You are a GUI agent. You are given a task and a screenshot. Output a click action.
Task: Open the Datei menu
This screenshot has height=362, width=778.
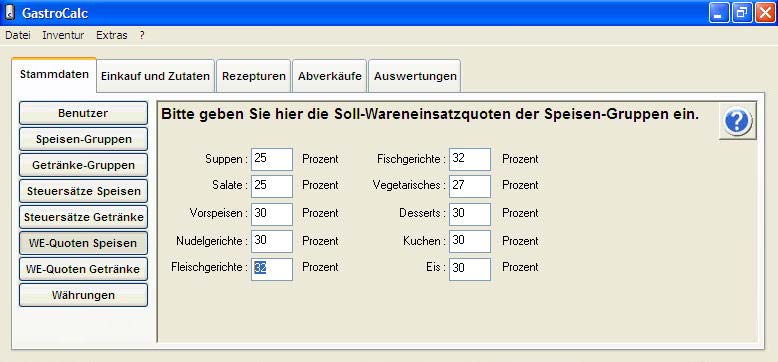(x=18, y=35)
